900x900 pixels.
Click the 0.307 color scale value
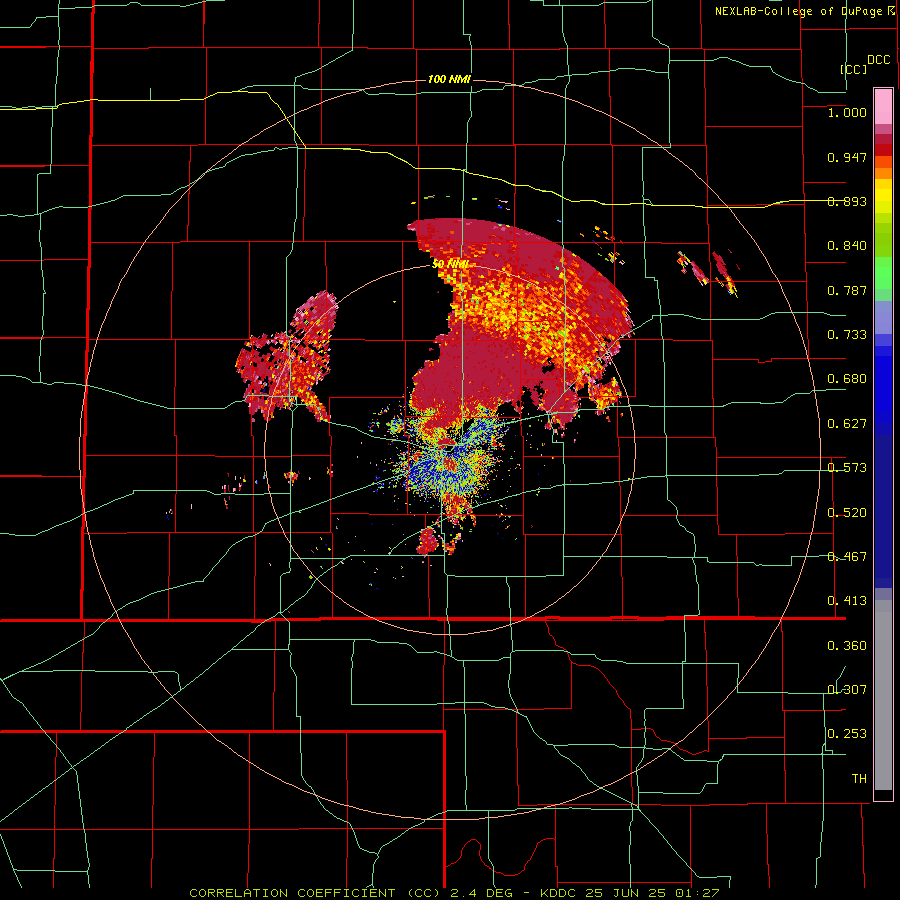click(x=847, y=690)
